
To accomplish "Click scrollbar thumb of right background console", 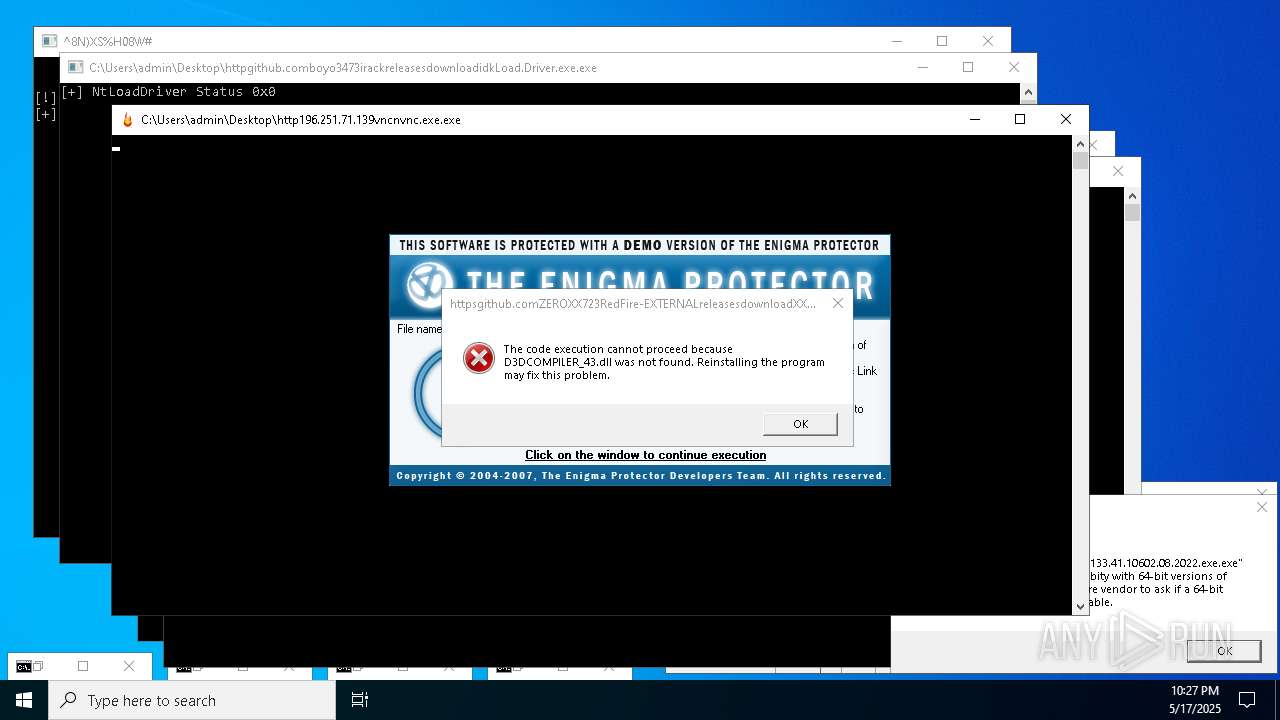I will click(x=1132, y=213).
